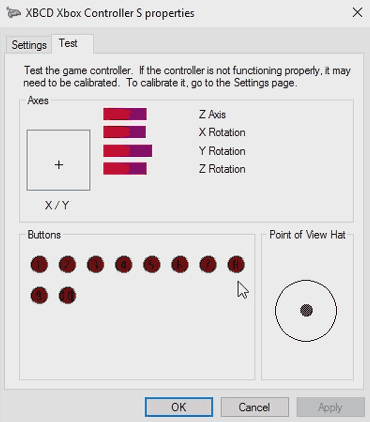Click the Z Axis level bar
The width and height of the screenshot is (370, 422).
(x=125, y=114)
